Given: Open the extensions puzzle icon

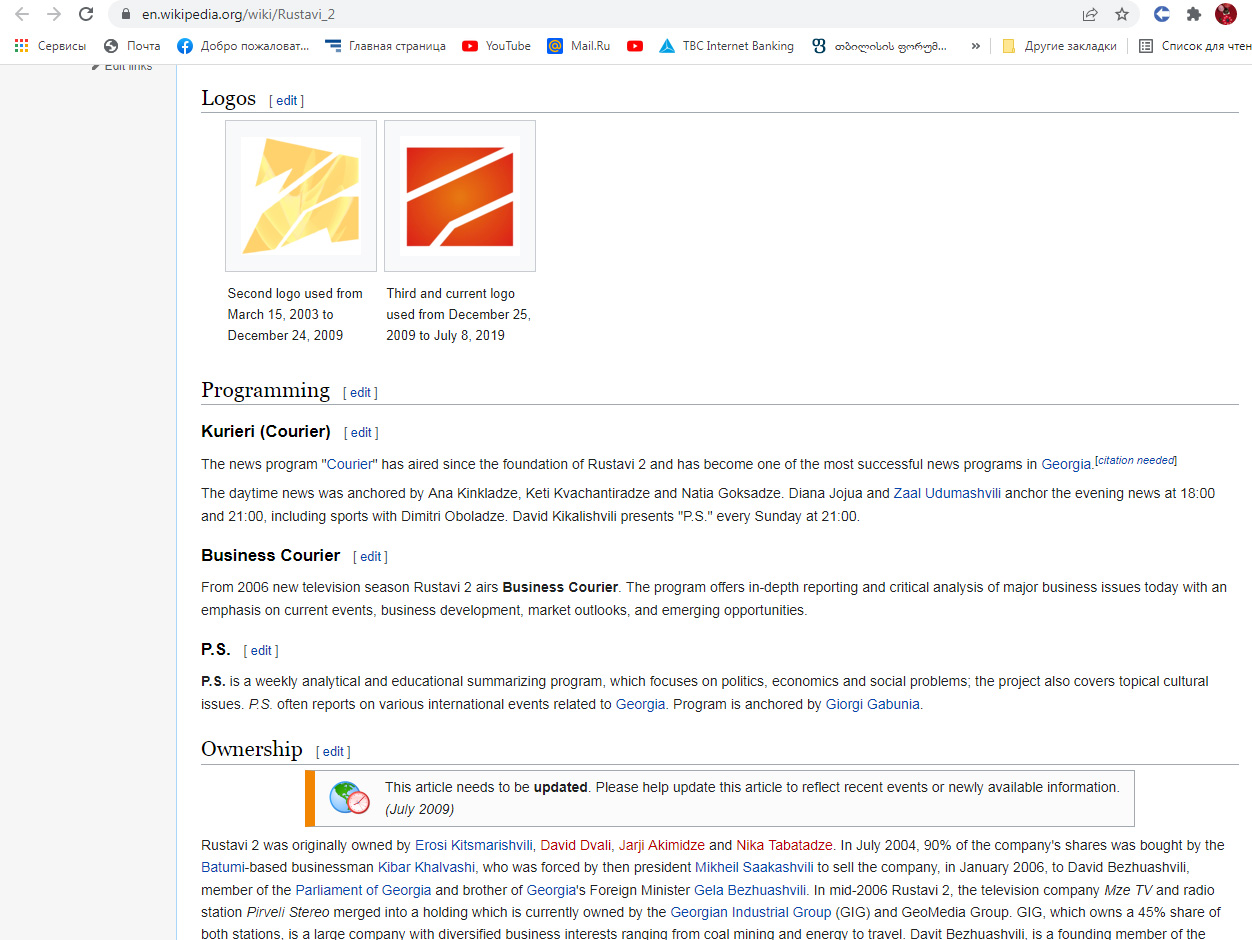Looking at the screenshot, I should pyautogui.click(x=1193, y=14).
